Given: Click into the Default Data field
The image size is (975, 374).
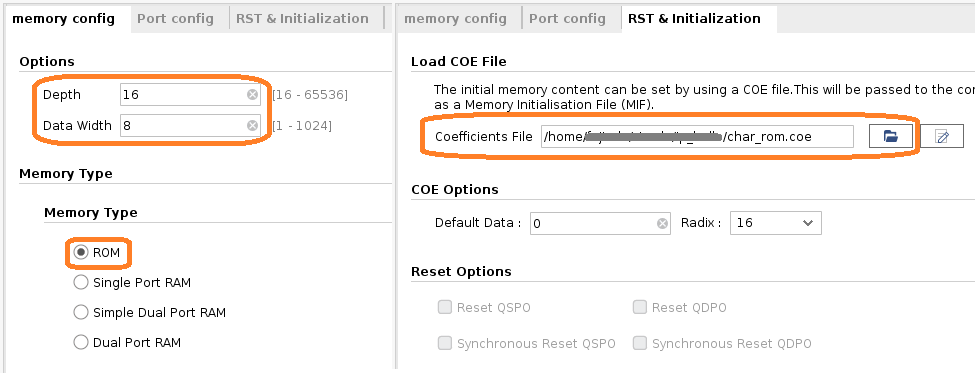Looking at the screenshot, I should [593, 223].
